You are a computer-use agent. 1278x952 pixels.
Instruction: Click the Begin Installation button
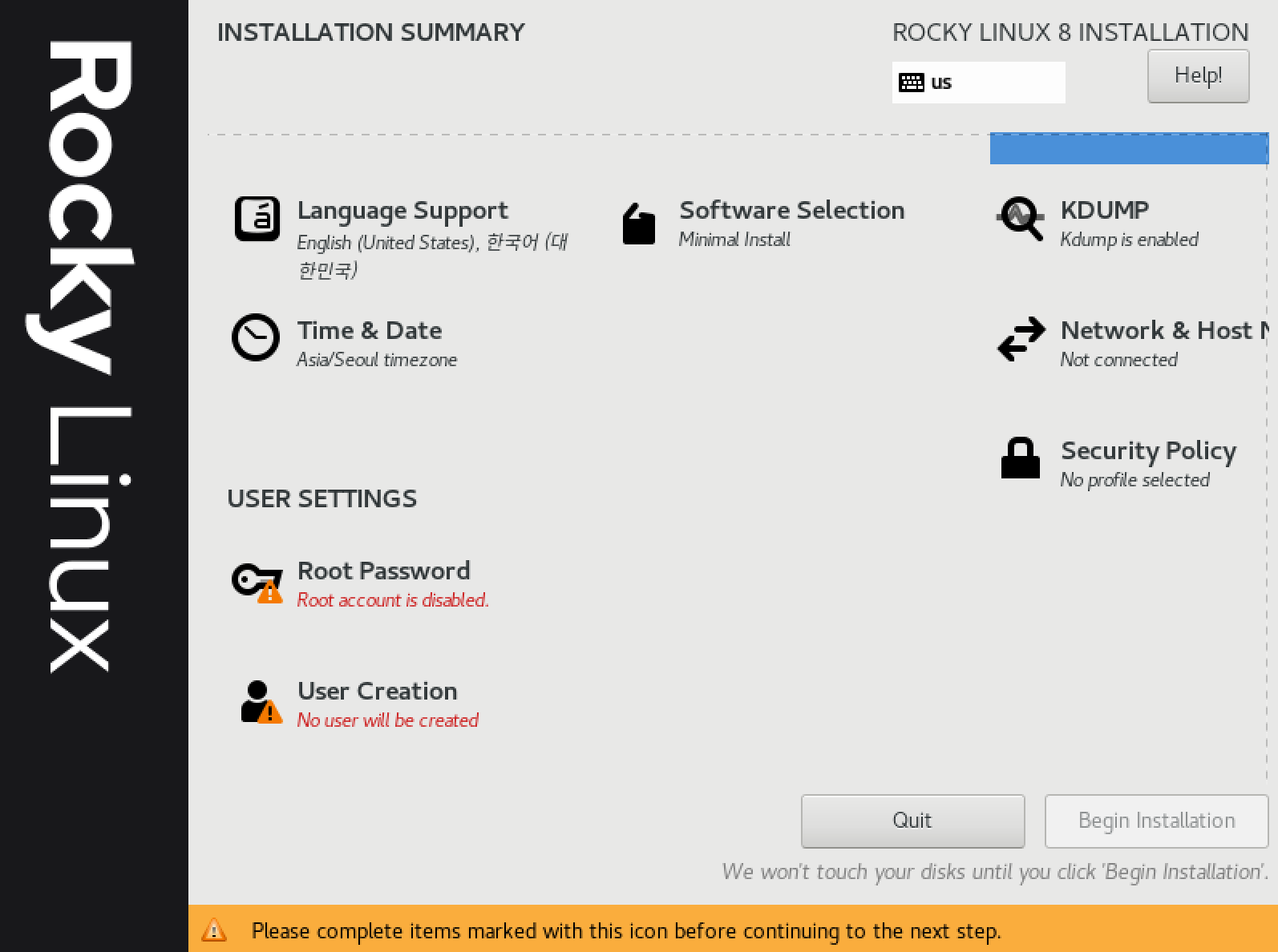1157,821
